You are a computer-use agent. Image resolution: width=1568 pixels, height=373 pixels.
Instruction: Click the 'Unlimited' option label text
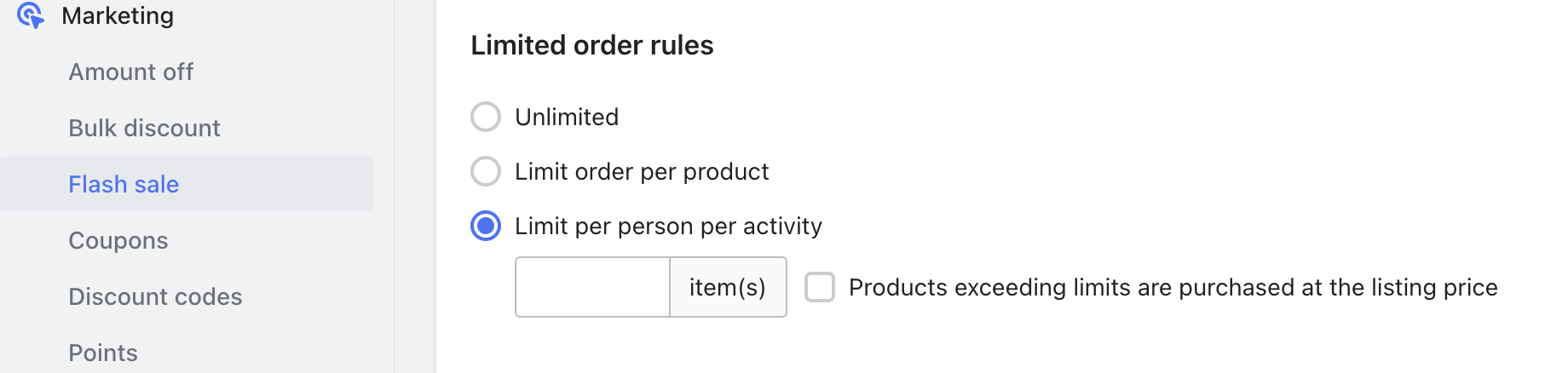click(567, 117)
